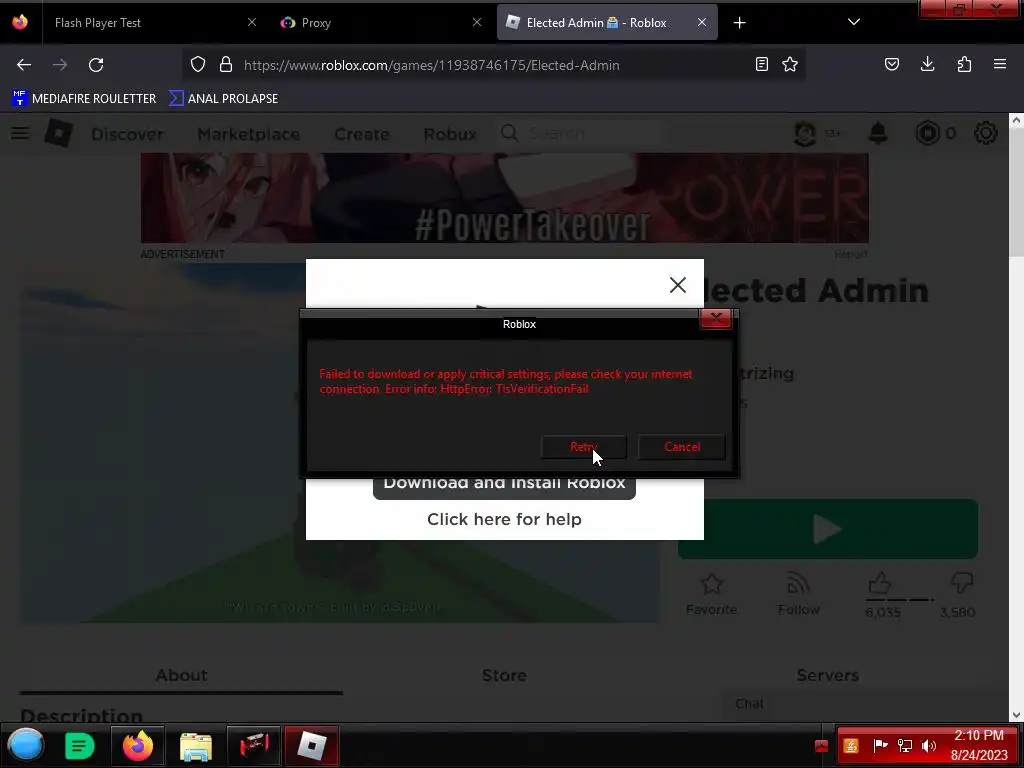Click Report next to the advertisement
1024x768 pixels.
pyautogui.click(x=850, y=254)
